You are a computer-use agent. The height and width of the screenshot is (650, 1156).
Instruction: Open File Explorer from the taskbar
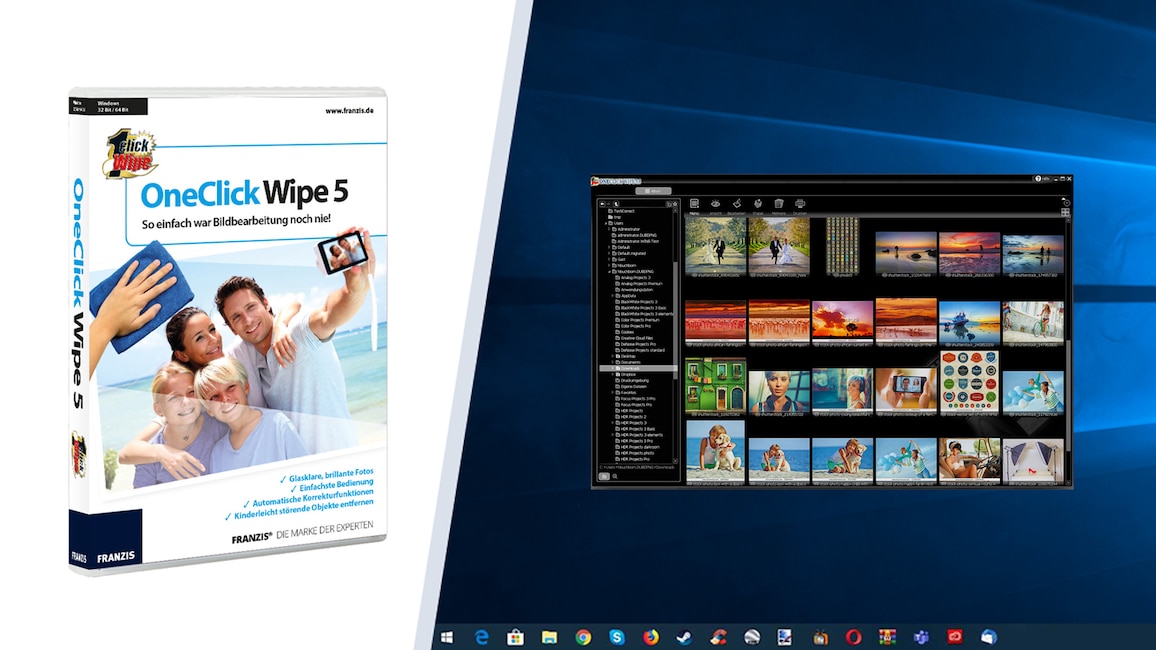[549, 637]
